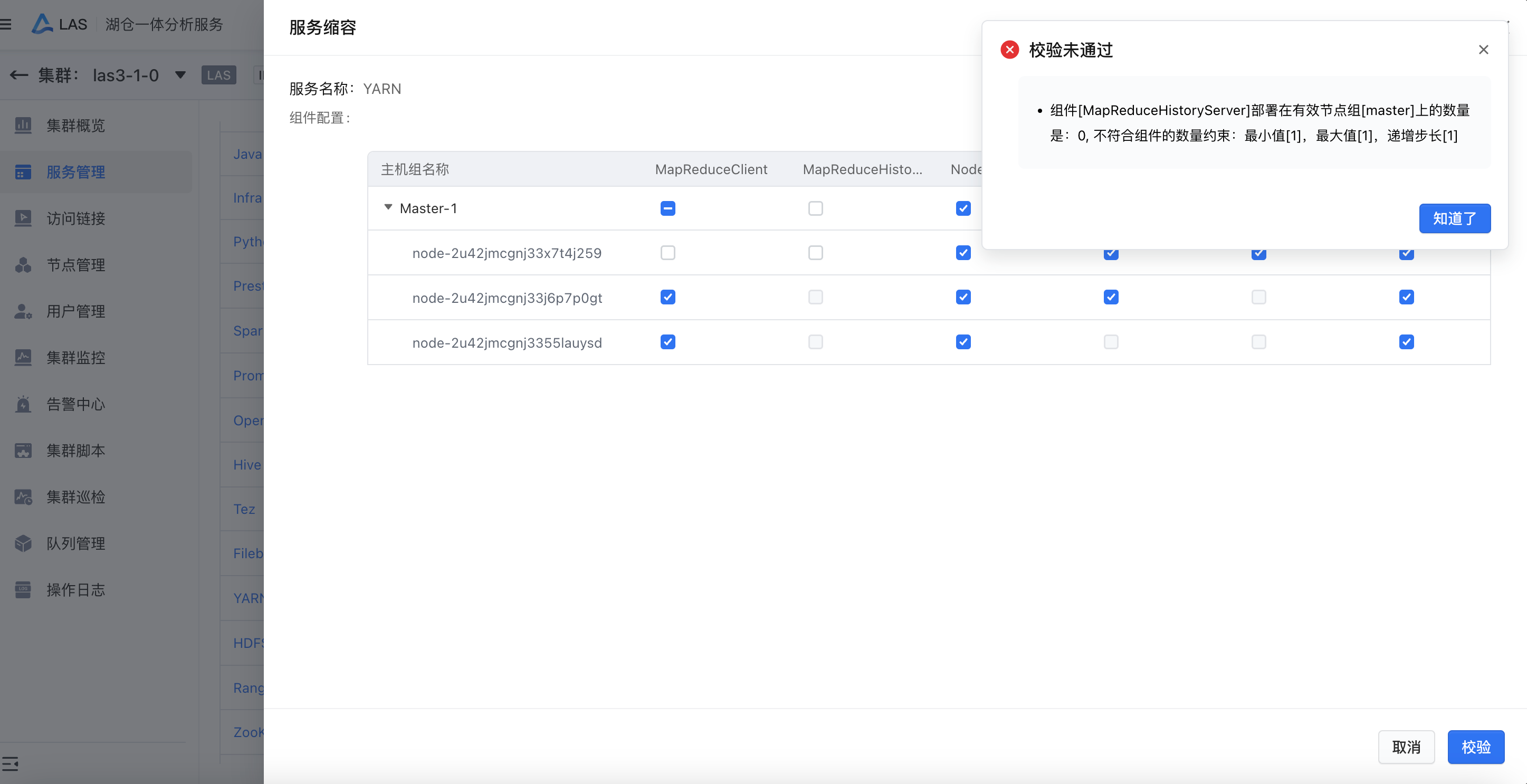Click the node management (节点管理) icon
Viewport: 1527px width, 784px height.
(23, 265)
